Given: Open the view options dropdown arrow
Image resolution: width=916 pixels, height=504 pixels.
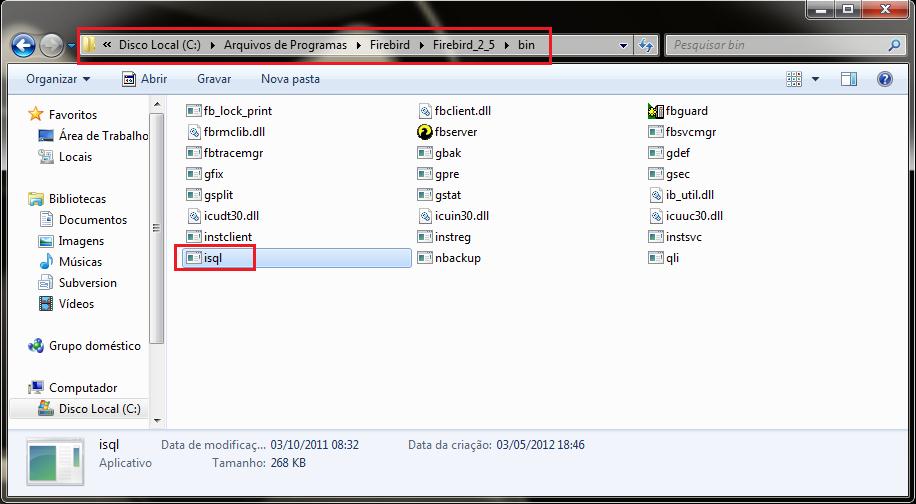Looking at the screenshot, I should pos(816,79).
